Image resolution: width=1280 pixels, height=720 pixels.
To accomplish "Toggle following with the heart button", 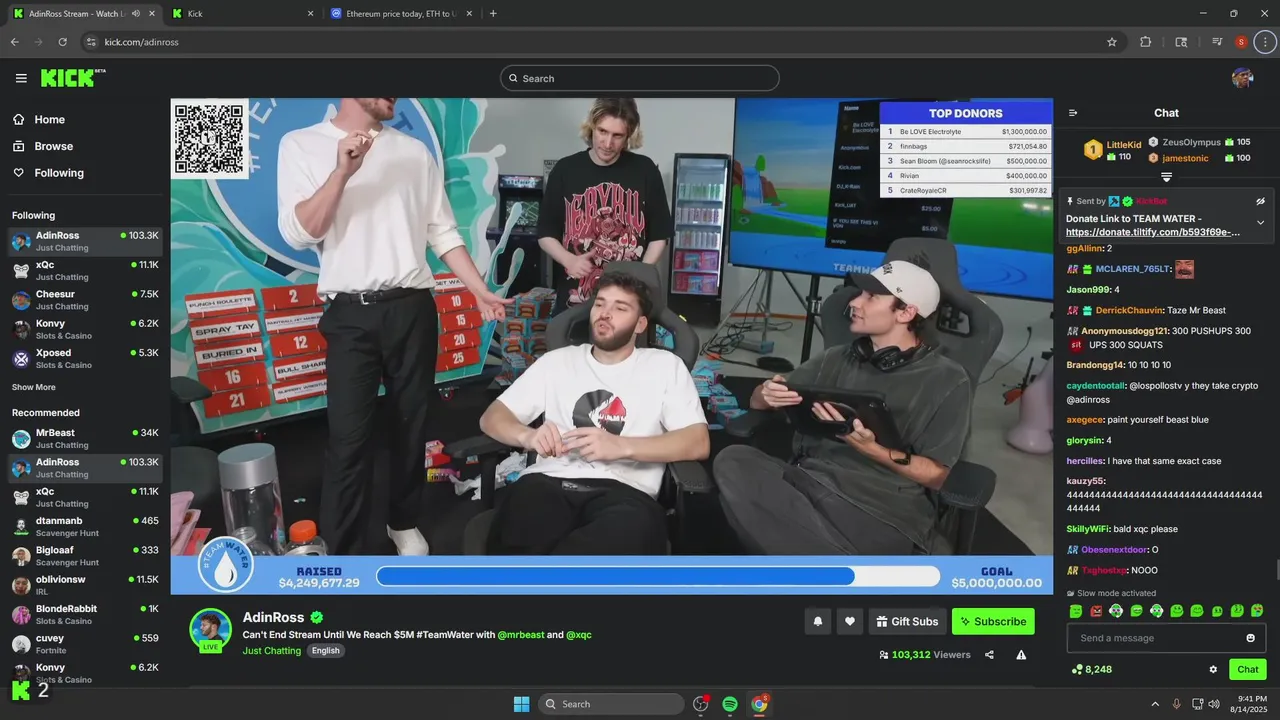I will tap(850, 621).
